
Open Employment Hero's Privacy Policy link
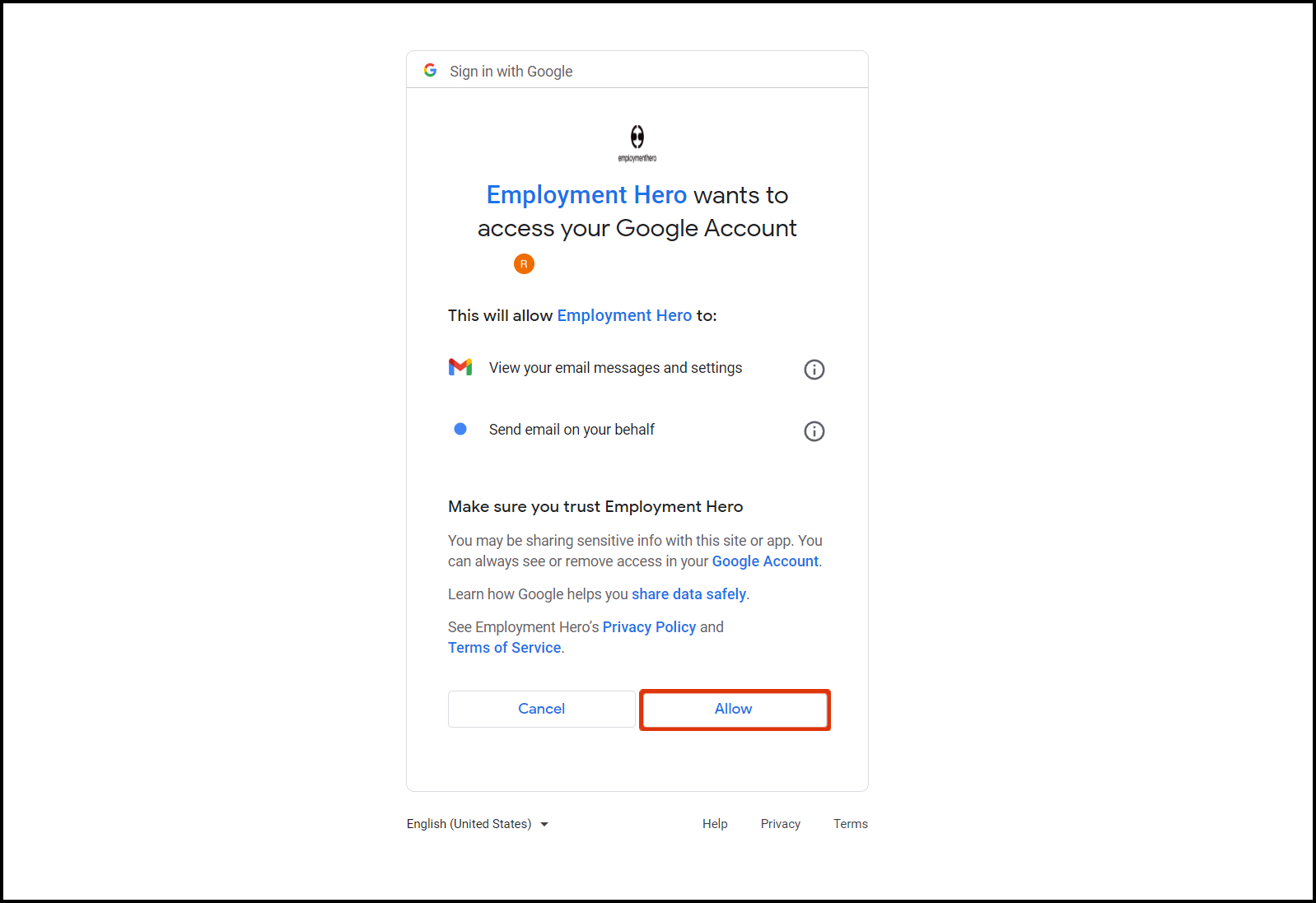(x=649, y=627)
